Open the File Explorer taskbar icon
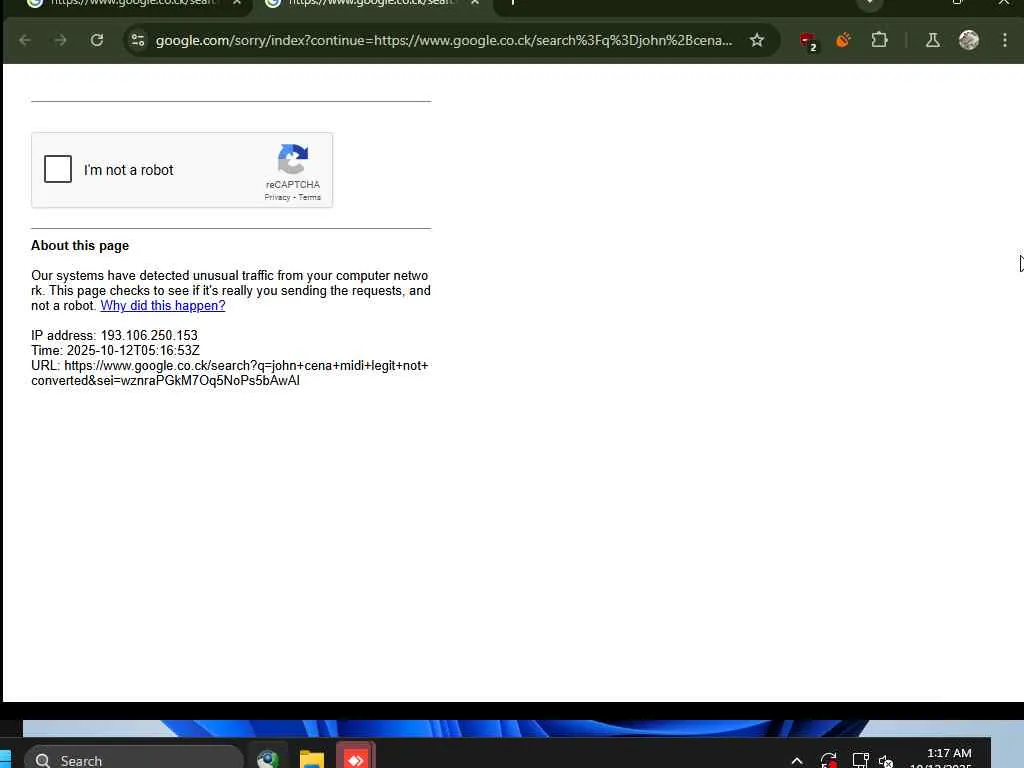 (x=312, y=758)
